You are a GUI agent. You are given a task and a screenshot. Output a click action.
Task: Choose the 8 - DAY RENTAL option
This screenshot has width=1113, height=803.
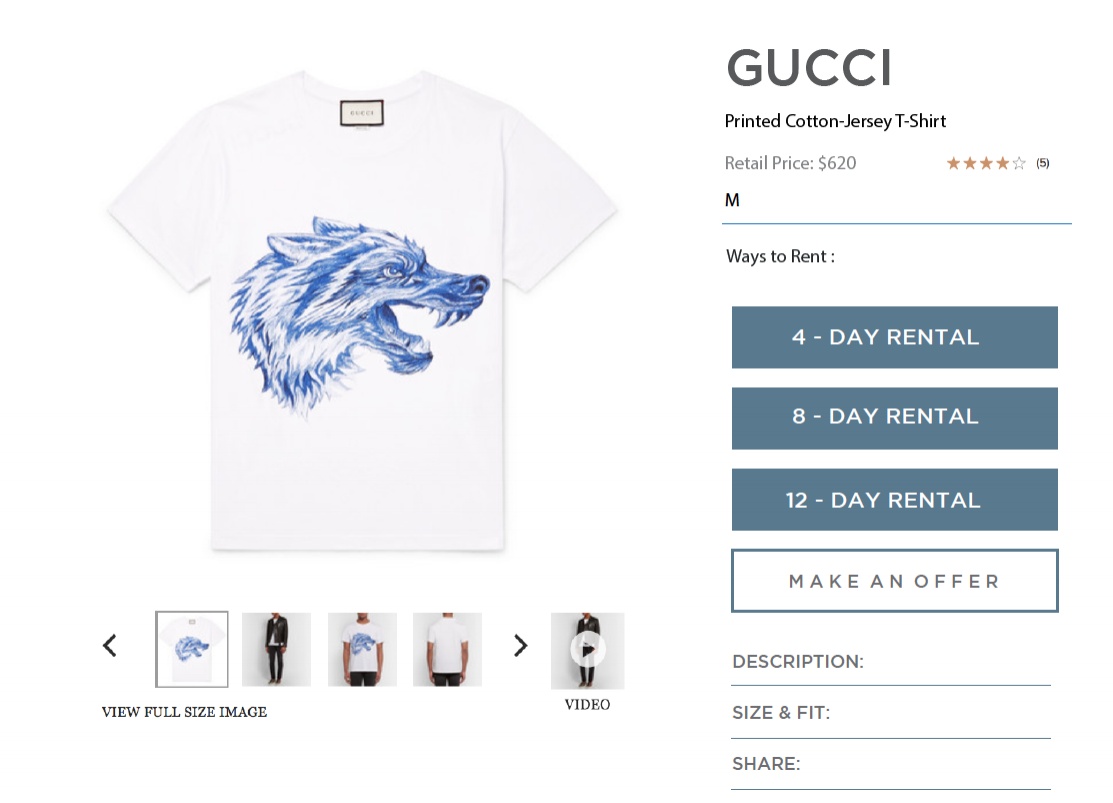tap(894, 418)
